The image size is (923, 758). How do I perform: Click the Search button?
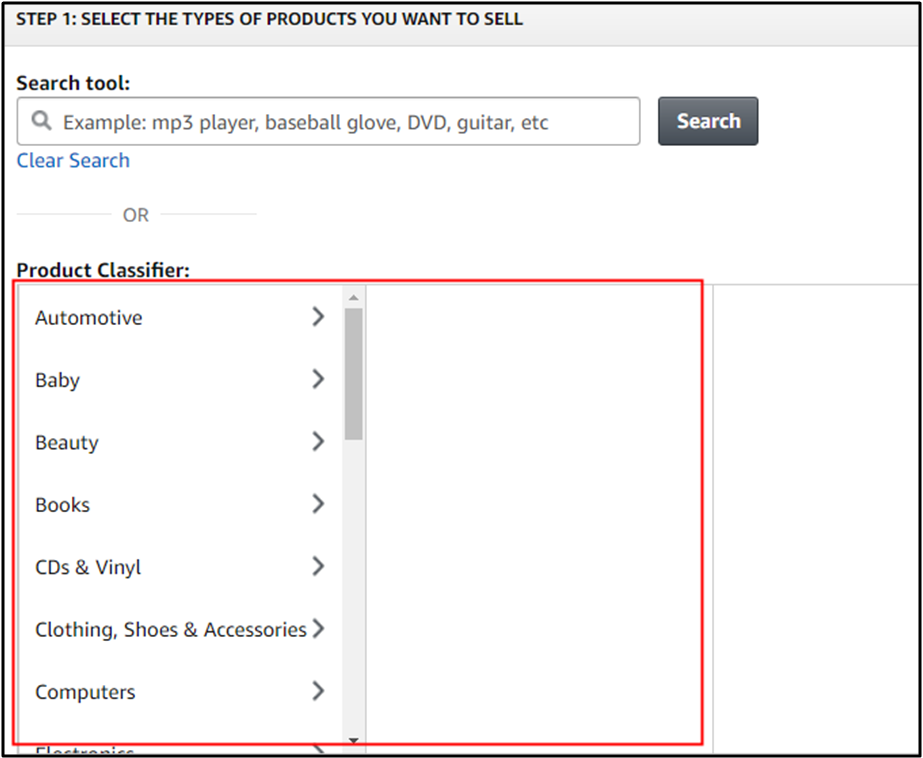(x=708, y=121)
